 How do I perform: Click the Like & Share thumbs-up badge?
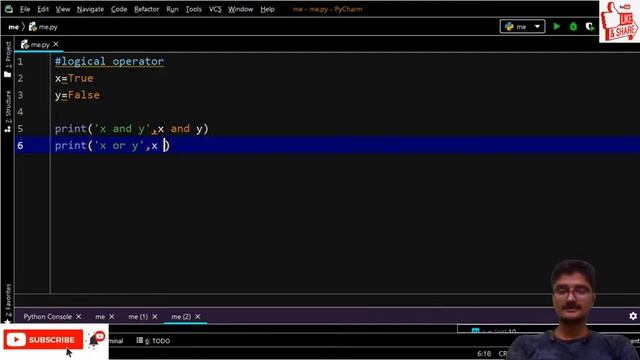[620, 21]
